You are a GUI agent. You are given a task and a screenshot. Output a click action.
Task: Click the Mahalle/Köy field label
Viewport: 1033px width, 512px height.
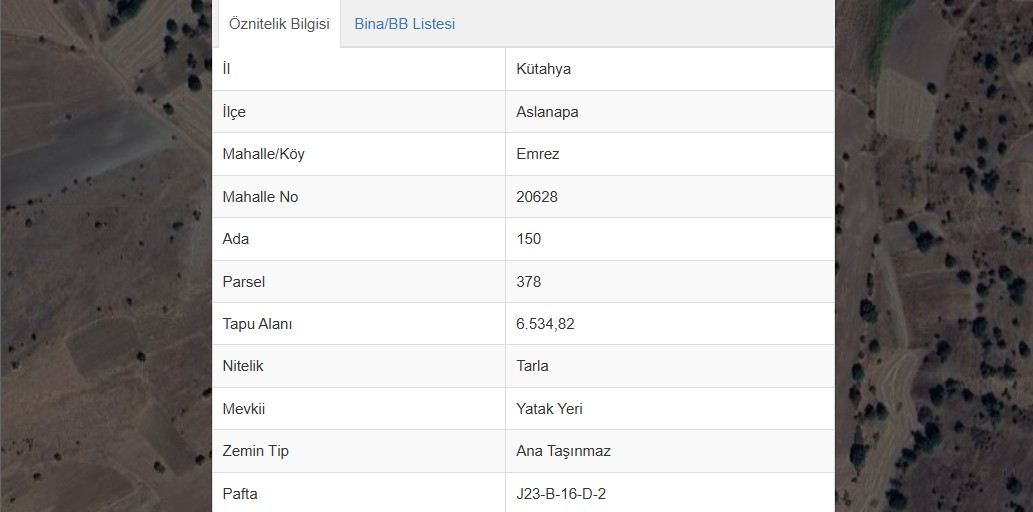[x=264, y=154]
